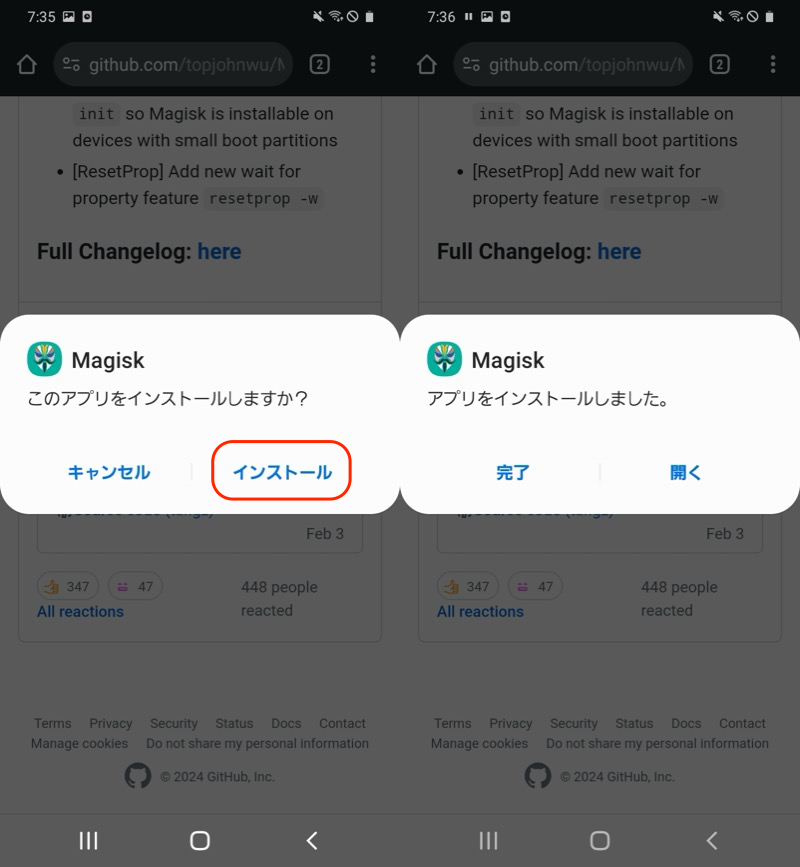This screenshot has height=867, width=800.
Task: Tap browser home icon on left phone
Action: pos(27,65)
